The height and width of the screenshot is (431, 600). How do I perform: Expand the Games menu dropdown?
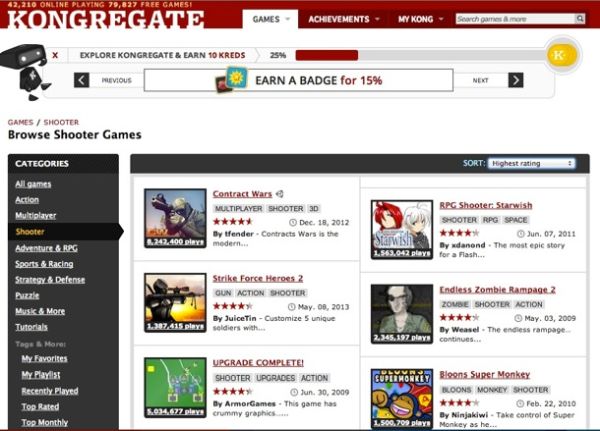[270, 19]
